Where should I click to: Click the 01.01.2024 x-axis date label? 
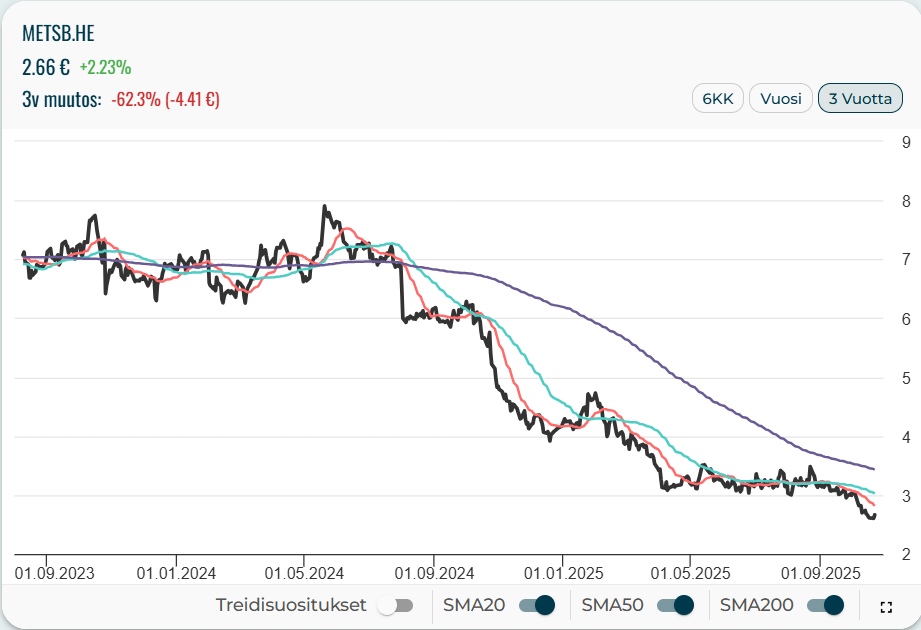[x=176, y=573]
